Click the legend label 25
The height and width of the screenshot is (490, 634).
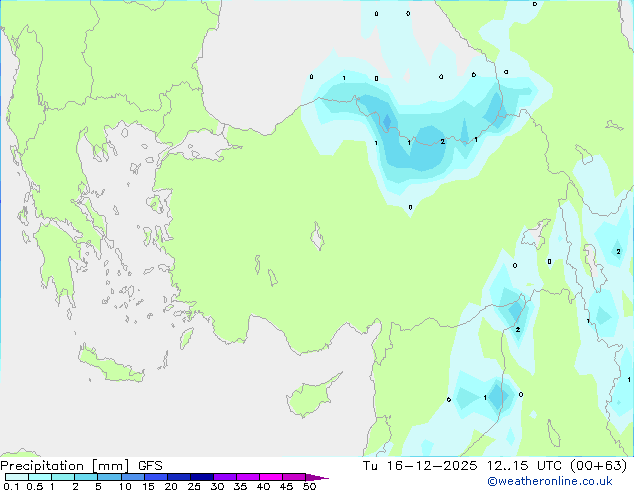194,486
